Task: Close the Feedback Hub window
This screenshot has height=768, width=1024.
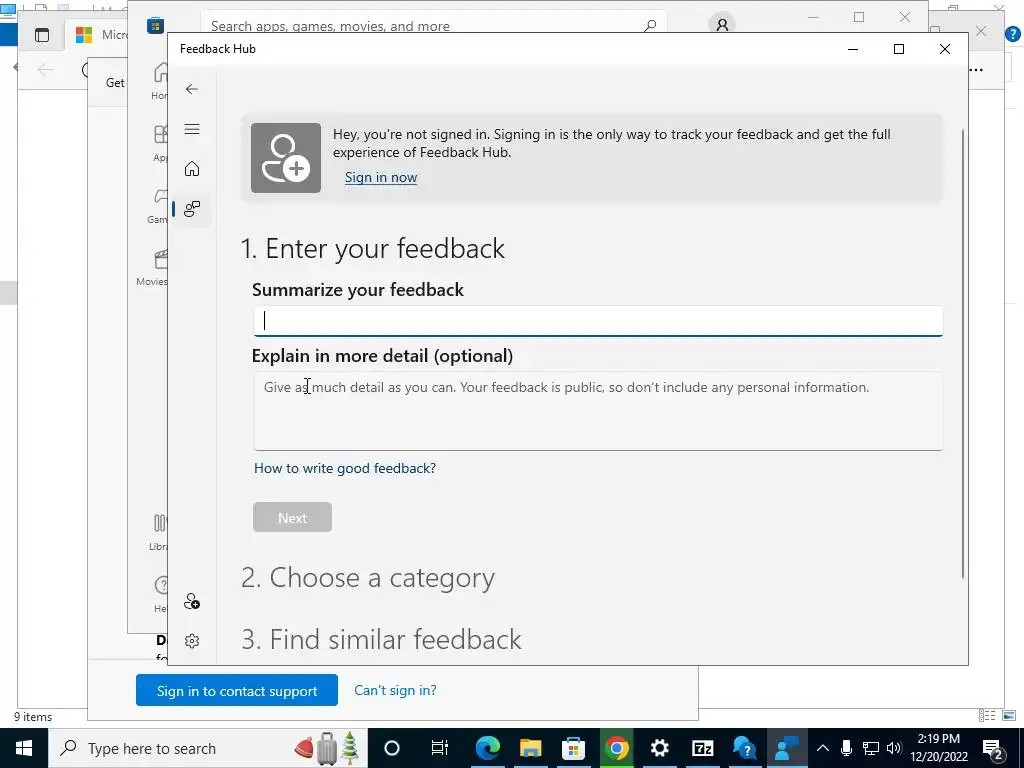Action: pyautogui.click(x=944, y=49)
